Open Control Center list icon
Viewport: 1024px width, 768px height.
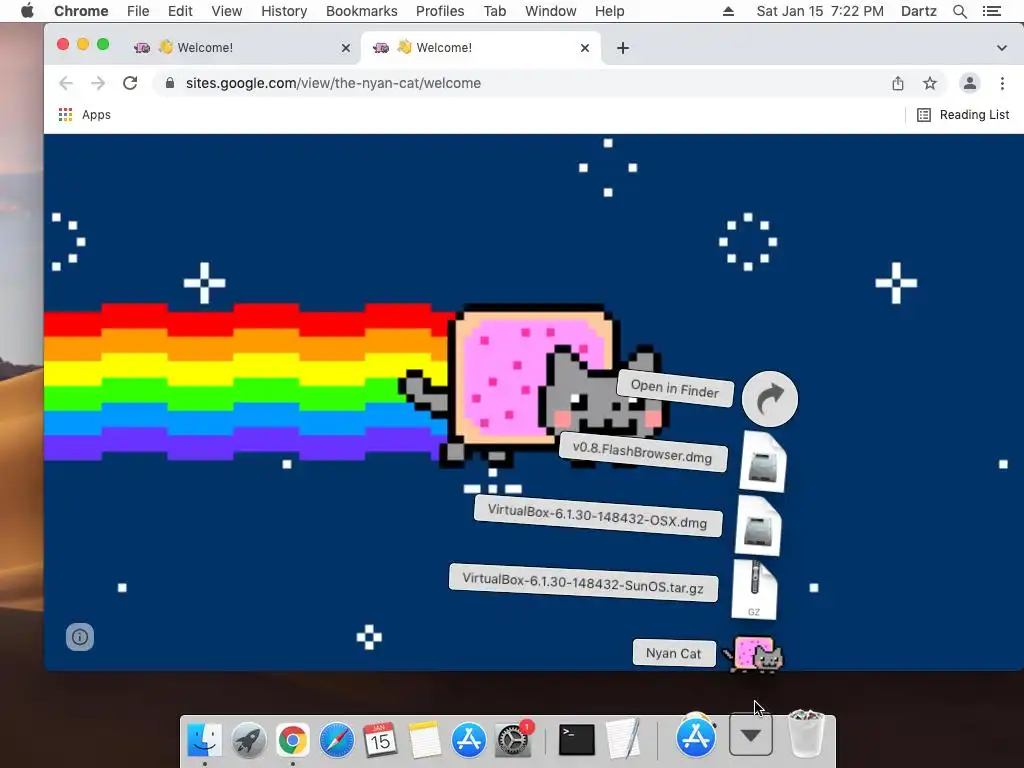pos(991,11)
